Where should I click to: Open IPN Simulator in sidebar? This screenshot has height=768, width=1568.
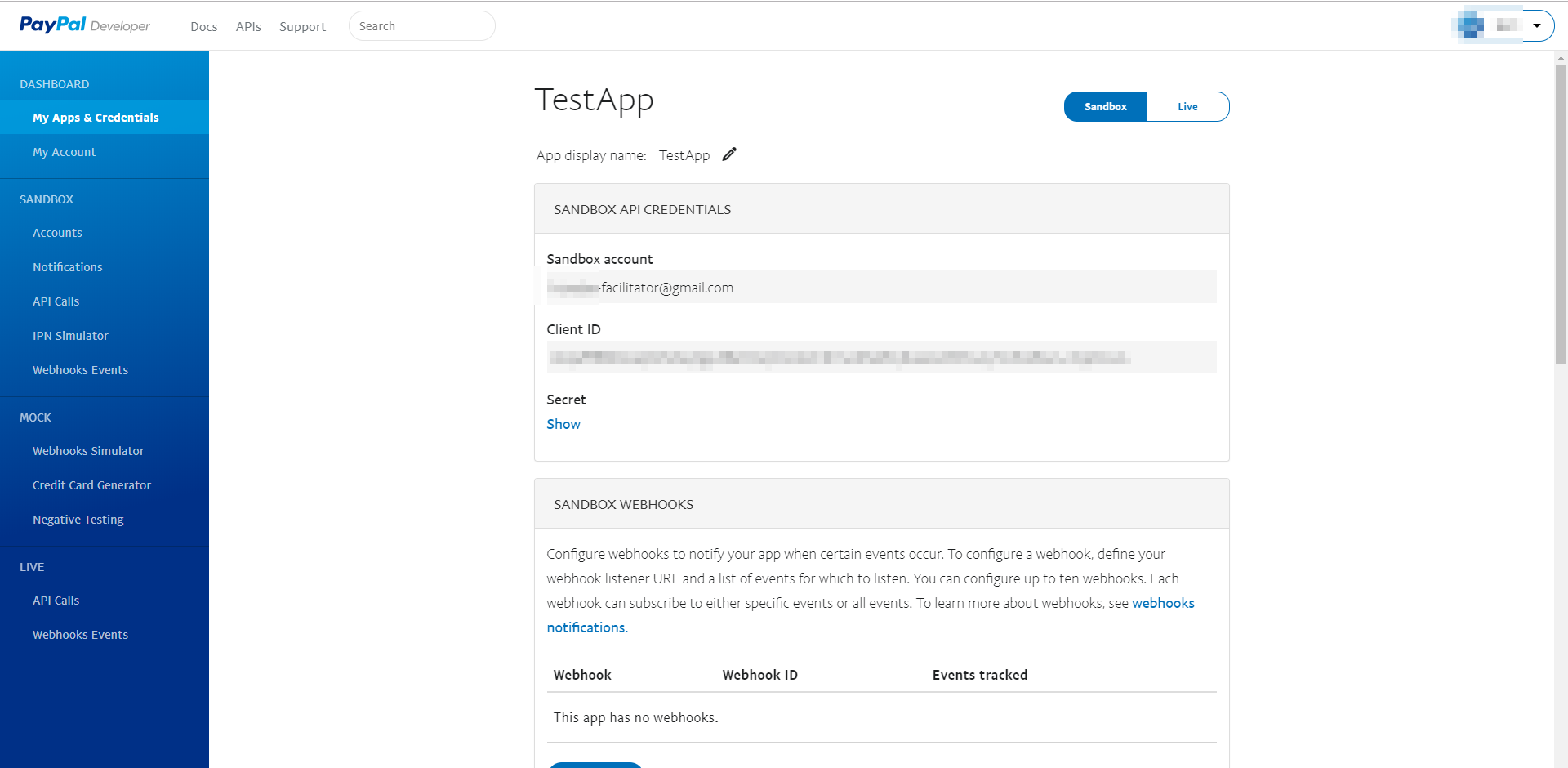point(70,336)
